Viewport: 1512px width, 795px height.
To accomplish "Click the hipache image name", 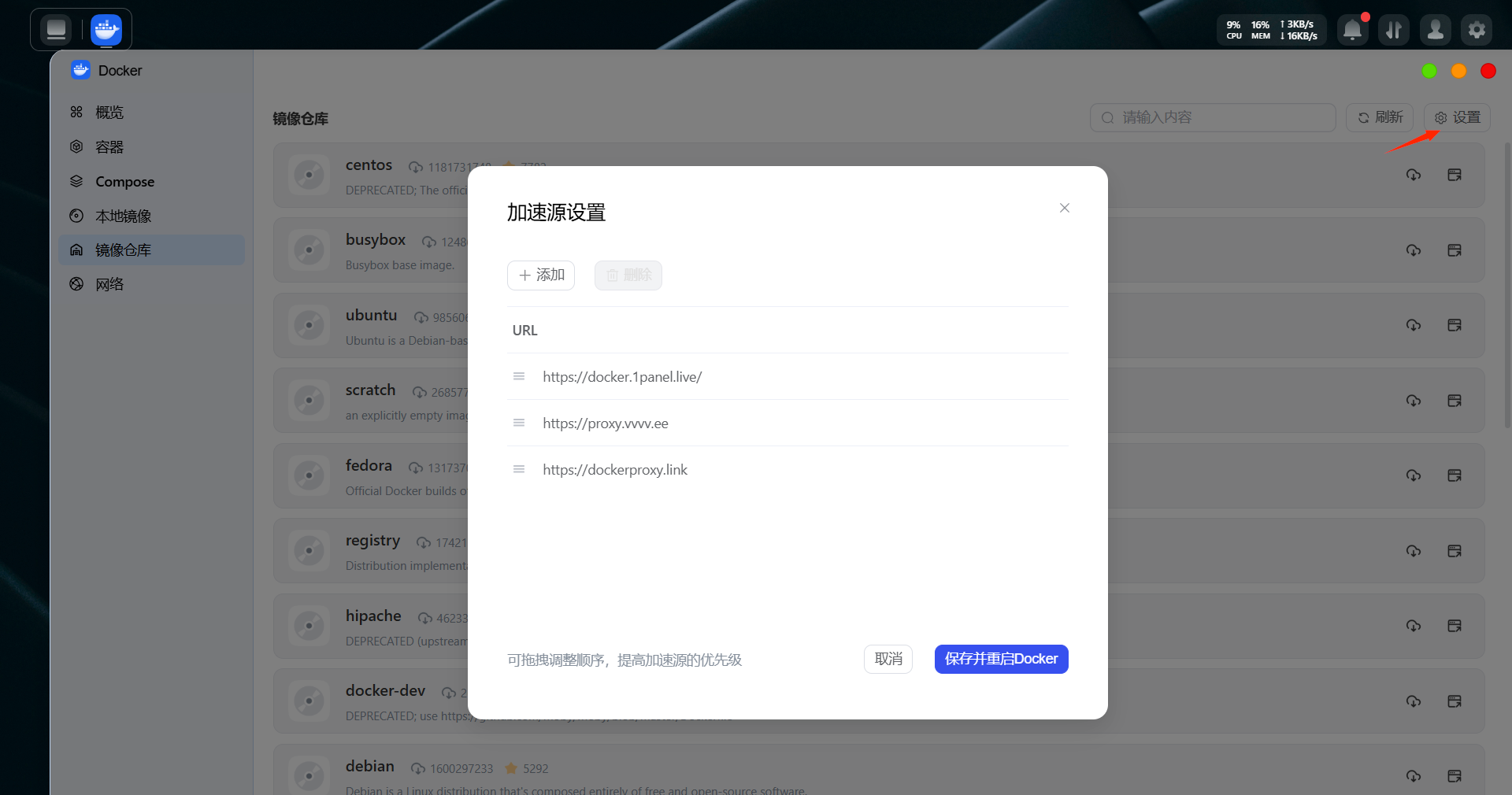I will tap(373, 616).
